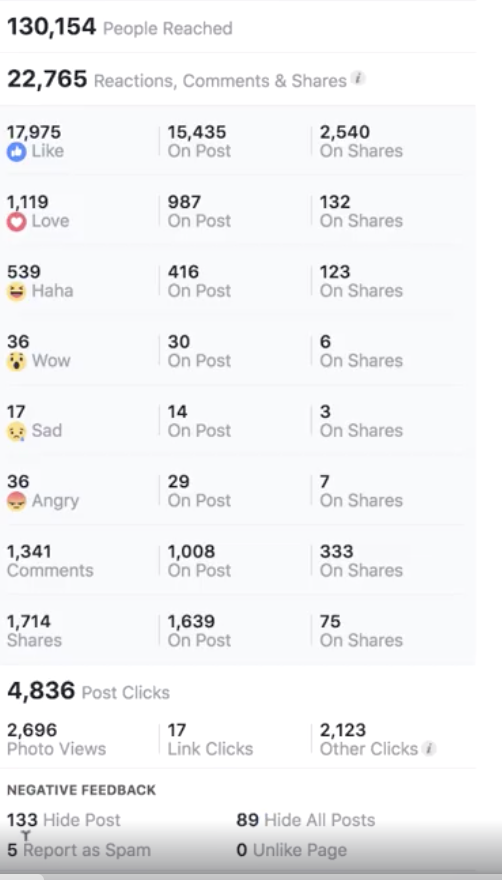The width and height of the screenshot is (502, 880).
Task: Click the 2,540 On Shares likes value
Action: click(x=361, y=141)
